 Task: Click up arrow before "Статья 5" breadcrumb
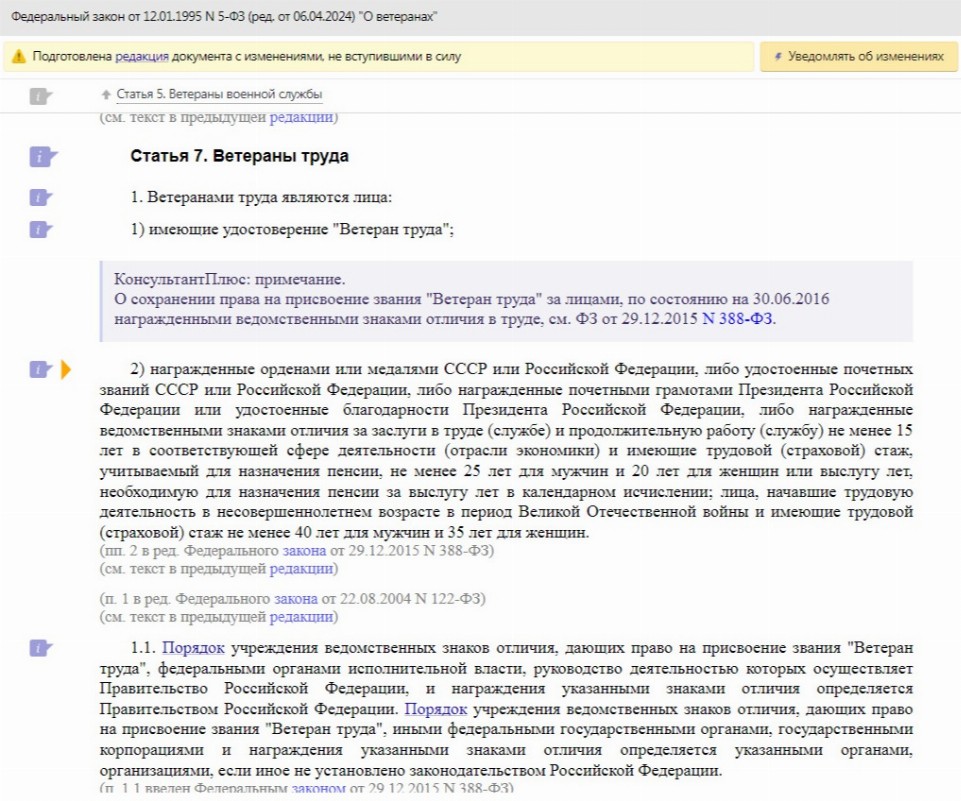click(105, 95)
